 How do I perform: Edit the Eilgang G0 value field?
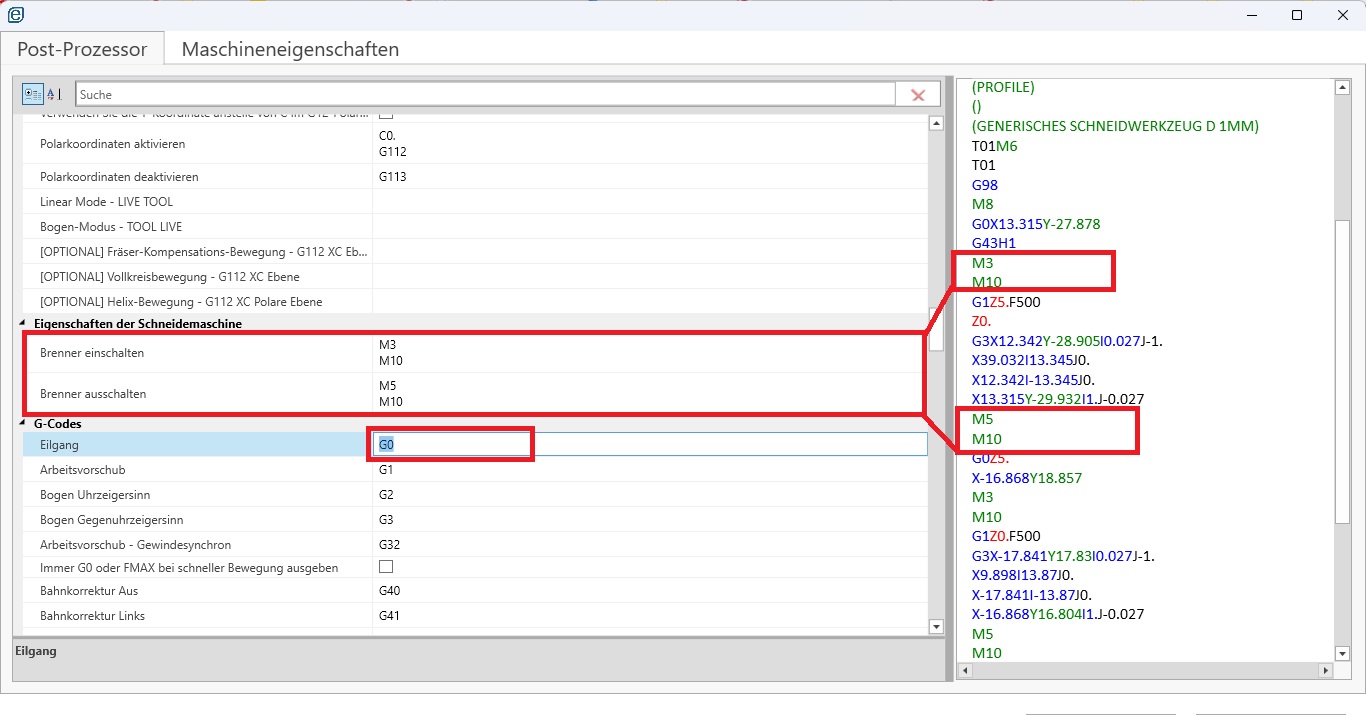(x=650, y=444)
